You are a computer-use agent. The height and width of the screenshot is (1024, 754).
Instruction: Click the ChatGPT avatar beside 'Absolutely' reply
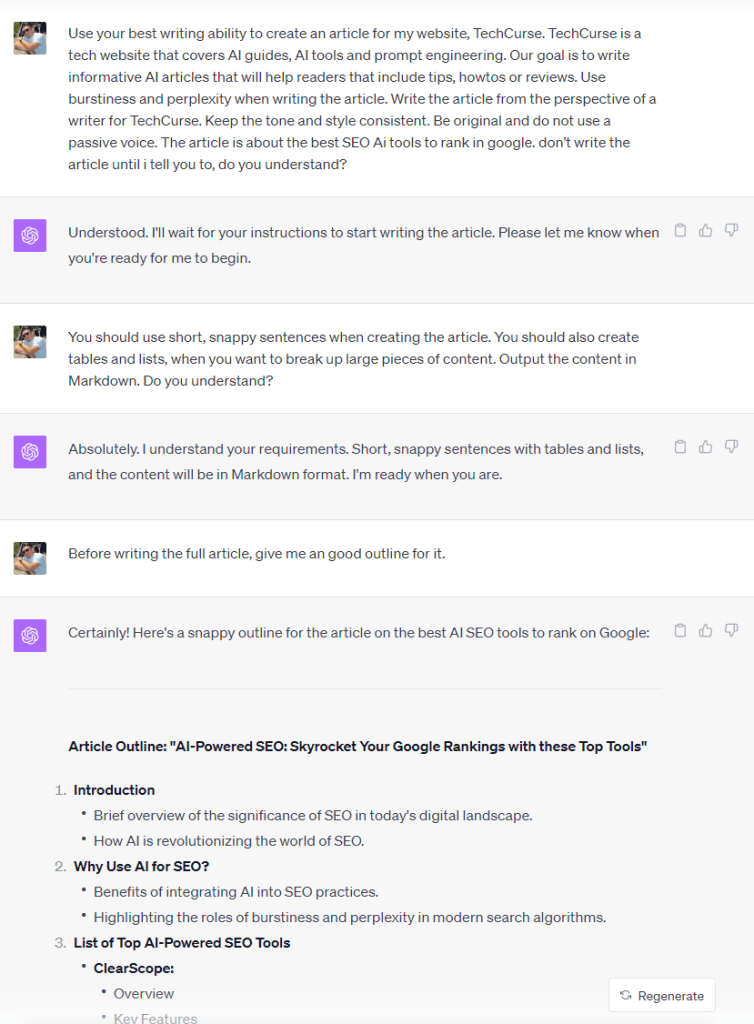coord(30,452)
